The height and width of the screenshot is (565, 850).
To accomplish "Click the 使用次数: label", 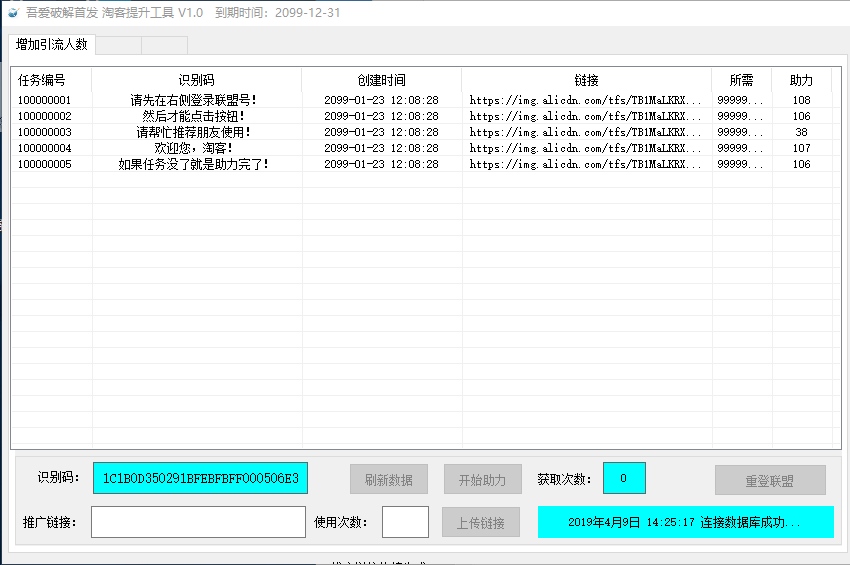I will click(x=341, y=522).
